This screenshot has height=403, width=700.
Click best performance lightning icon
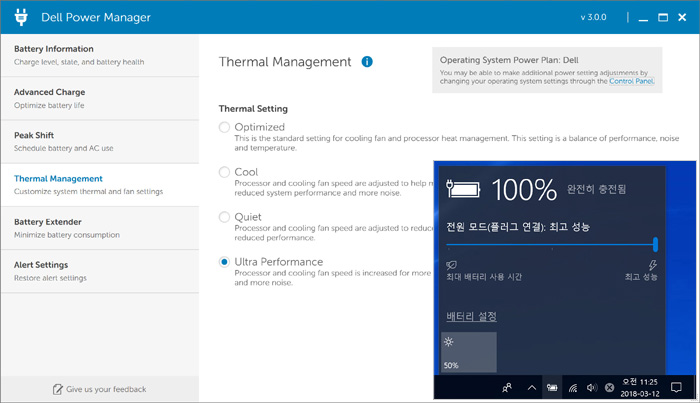(653, 265)
